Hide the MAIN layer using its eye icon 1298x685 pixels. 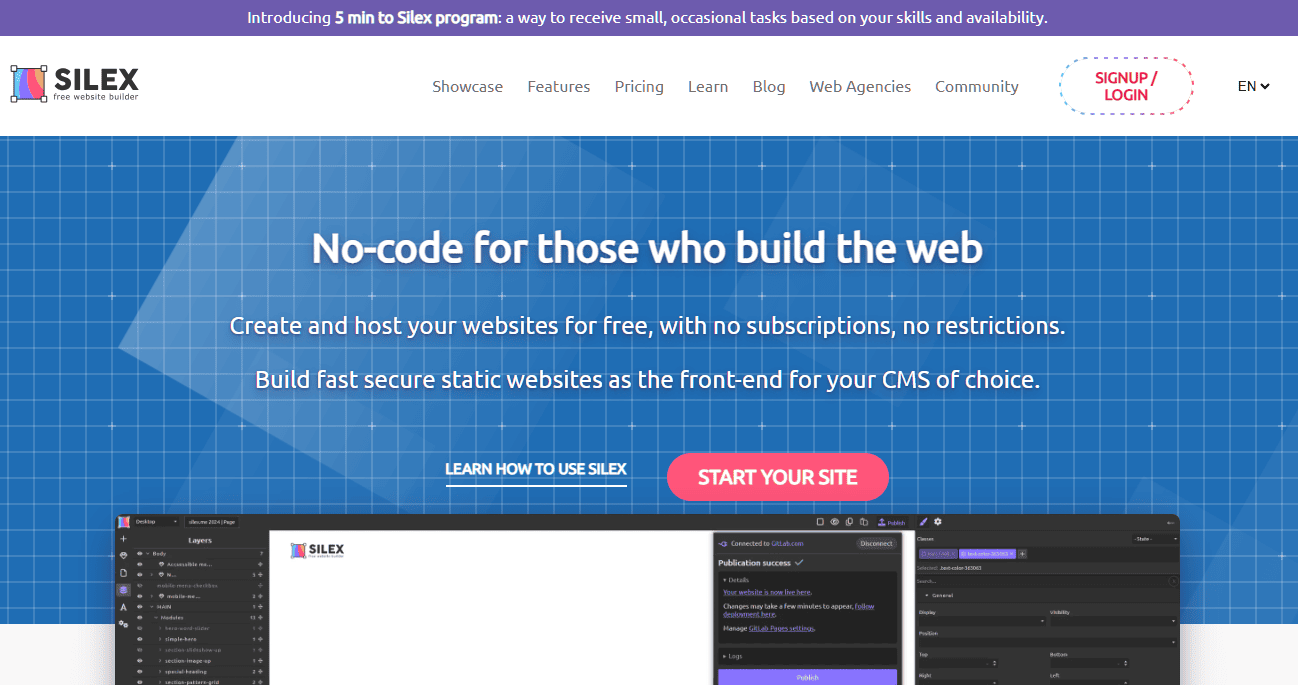coord(140,606)
